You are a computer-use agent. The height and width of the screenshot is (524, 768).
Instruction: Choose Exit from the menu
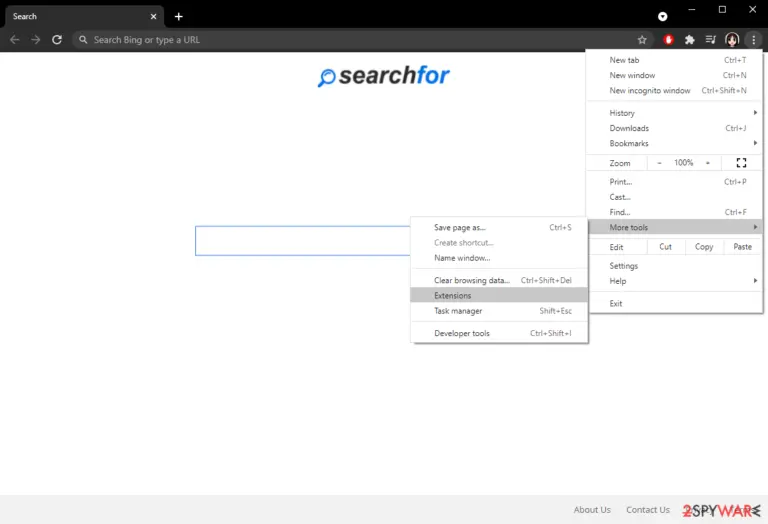[675, 304]
